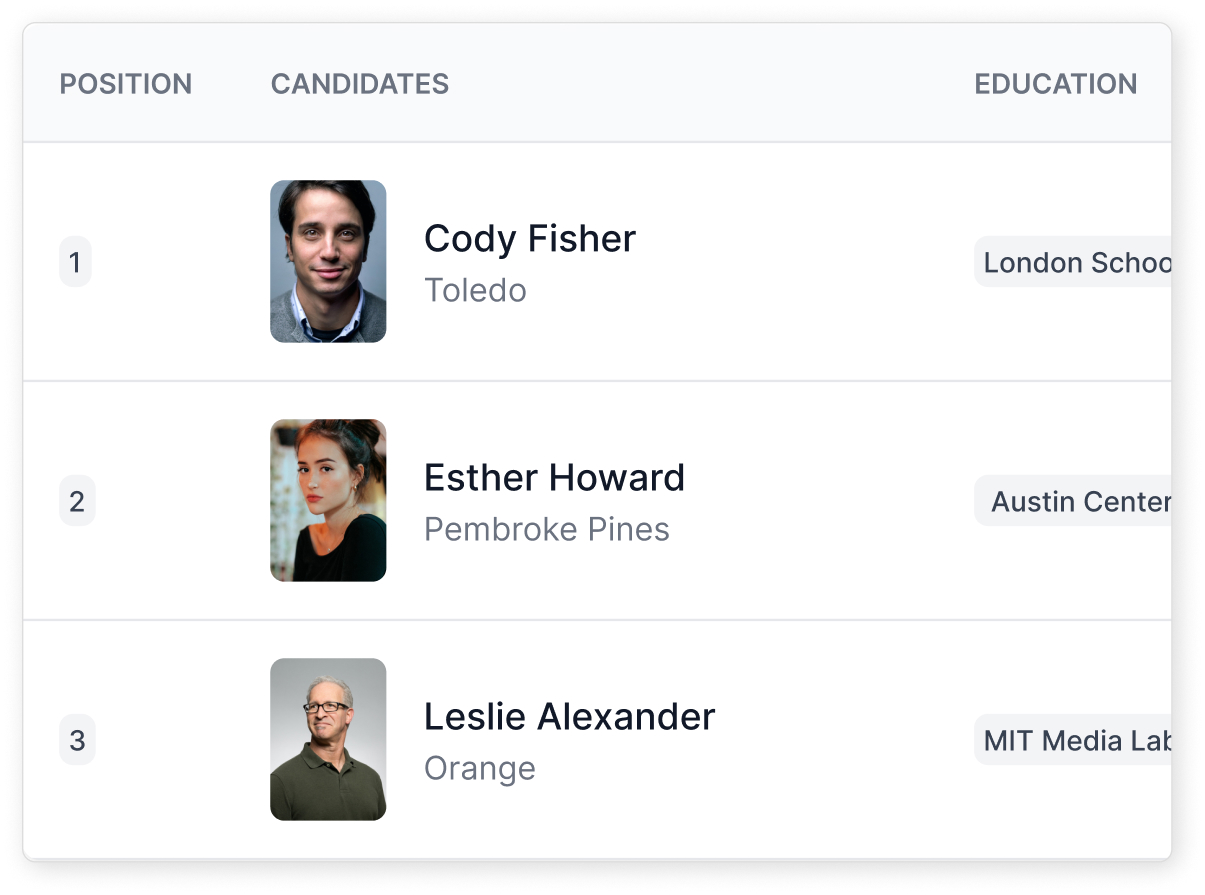Click the Esther Howard candidate name
This screenshot has height=895, width=1205.
(554, 478)
